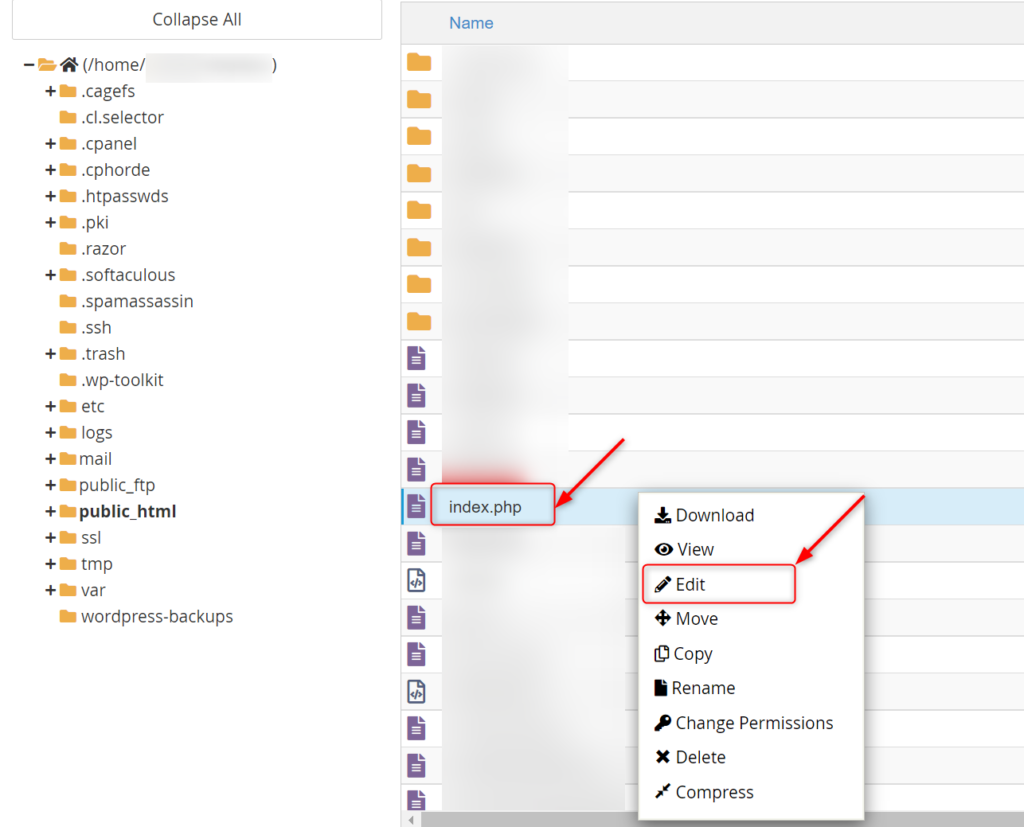Click the Download icon in the context menu
1024x827 pixels.
coord(662,514)
